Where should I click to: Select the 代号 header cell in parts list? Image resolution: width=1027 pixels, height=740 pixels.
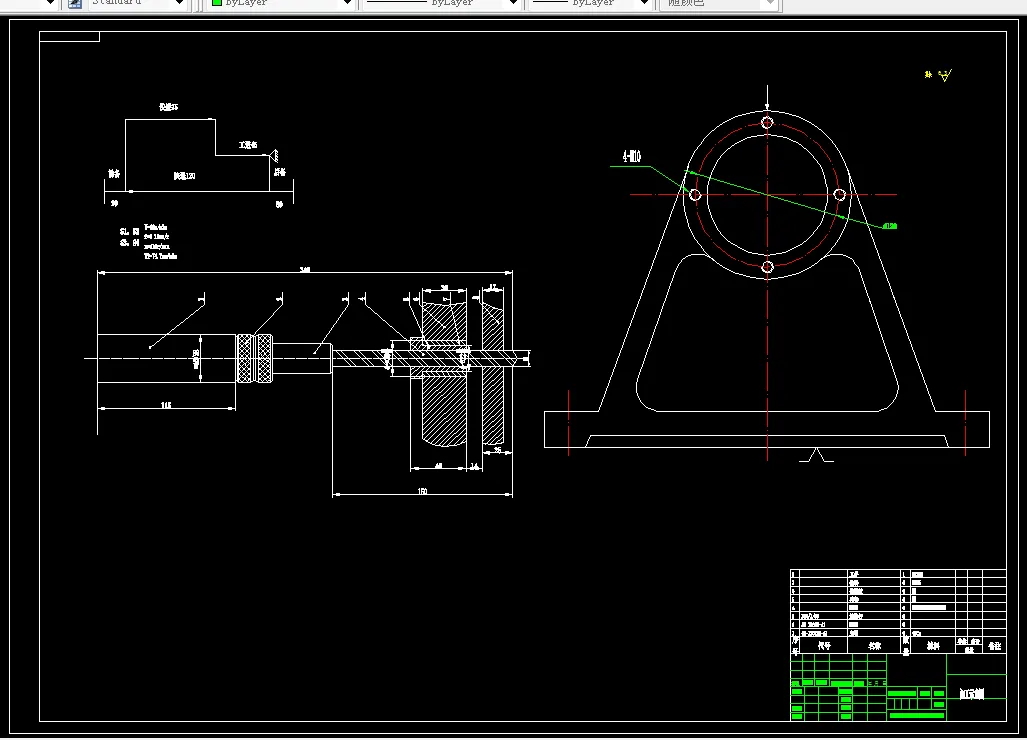[824, 645]
